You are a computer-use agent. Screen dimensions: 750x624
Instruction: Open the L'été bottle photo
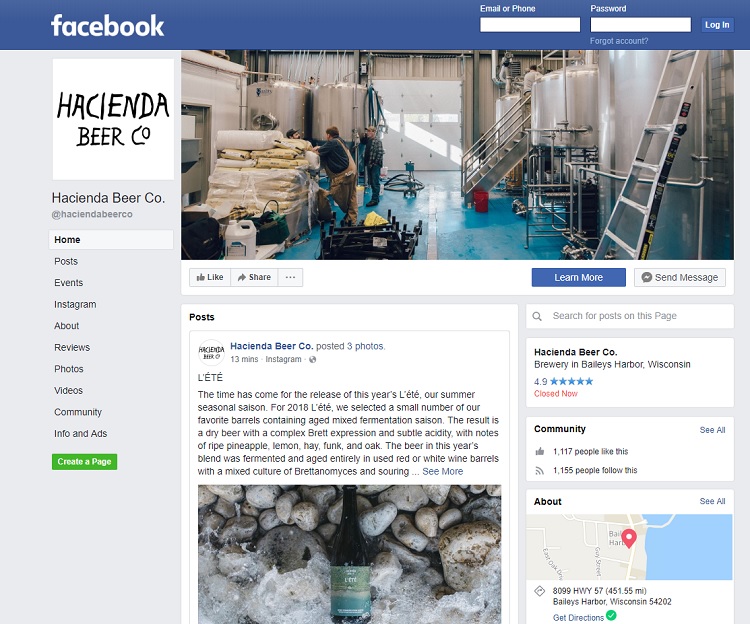coord(350,555)
